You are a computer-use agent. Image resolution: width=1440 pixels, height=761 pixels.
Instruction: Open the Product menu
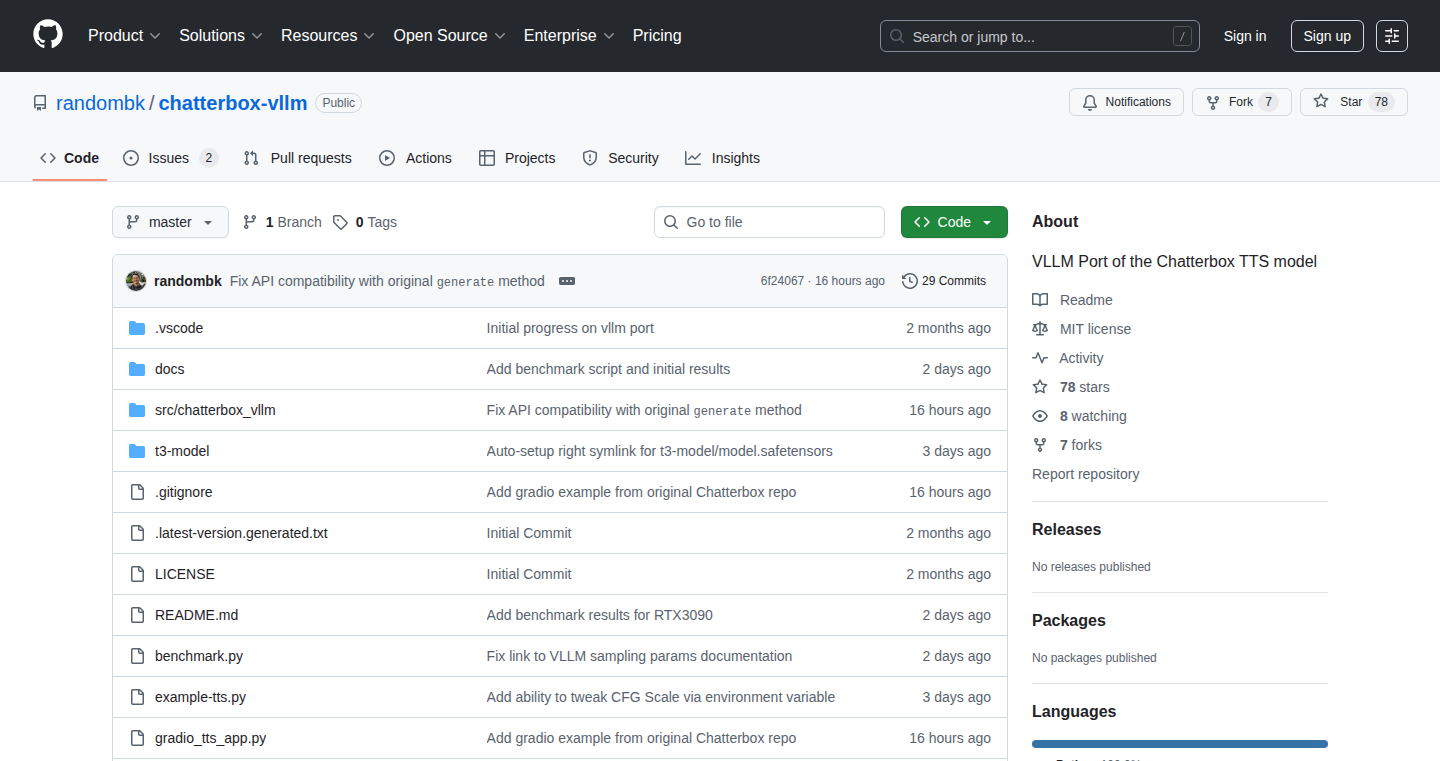coord(124,36)
